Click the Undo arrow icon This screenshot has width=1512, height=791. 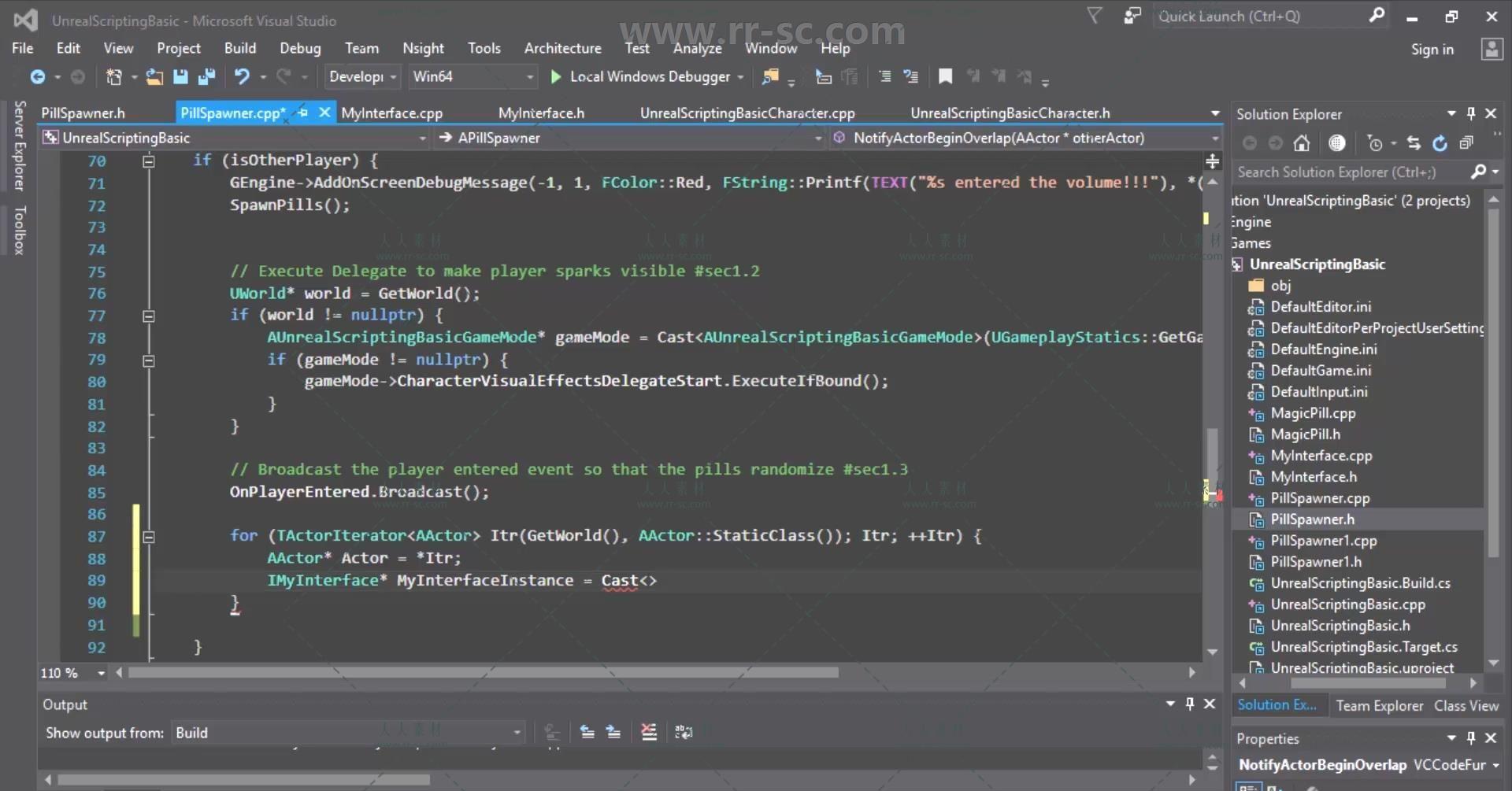(242, 76)
